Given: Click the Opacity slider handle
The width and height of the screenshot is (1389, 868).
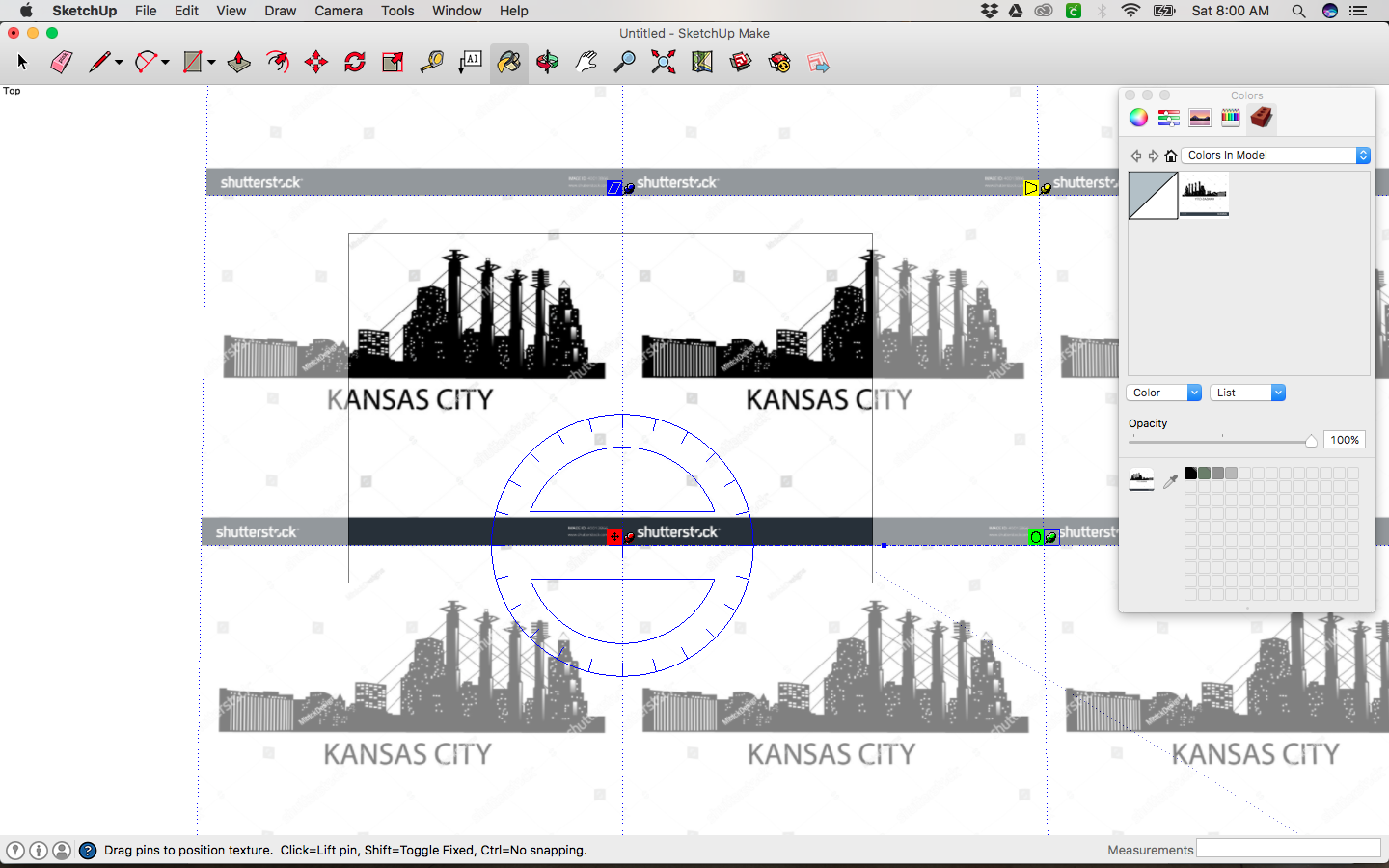Looking at the screenshot, I should tap(1311, 441).
